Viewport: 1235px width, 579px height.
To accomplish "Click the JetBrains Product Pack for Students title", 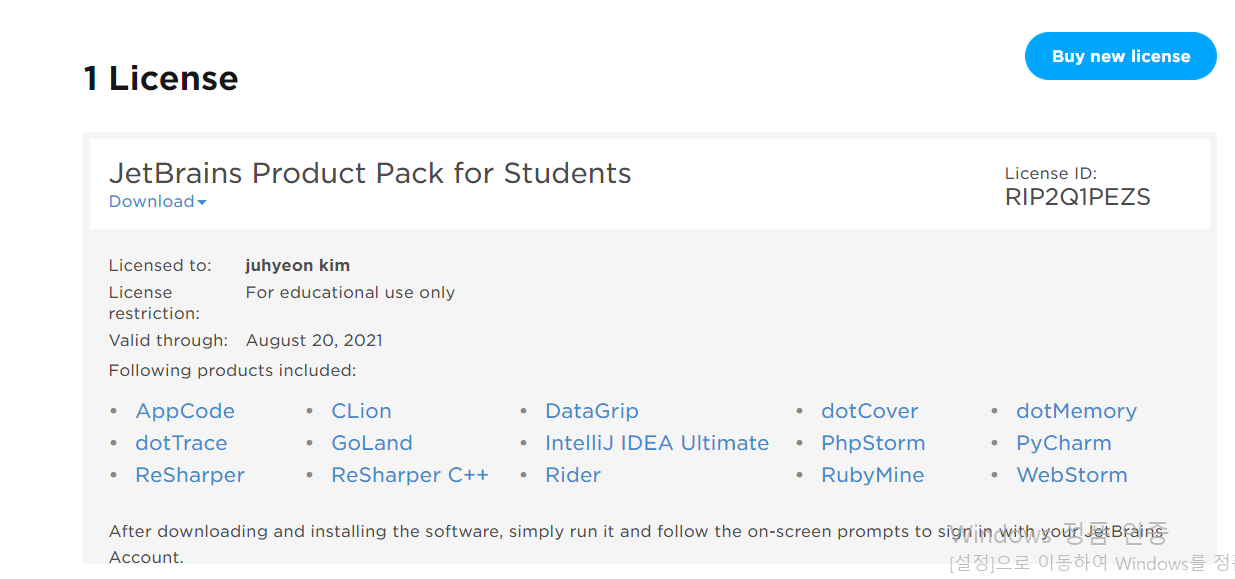I will (370, 173).
